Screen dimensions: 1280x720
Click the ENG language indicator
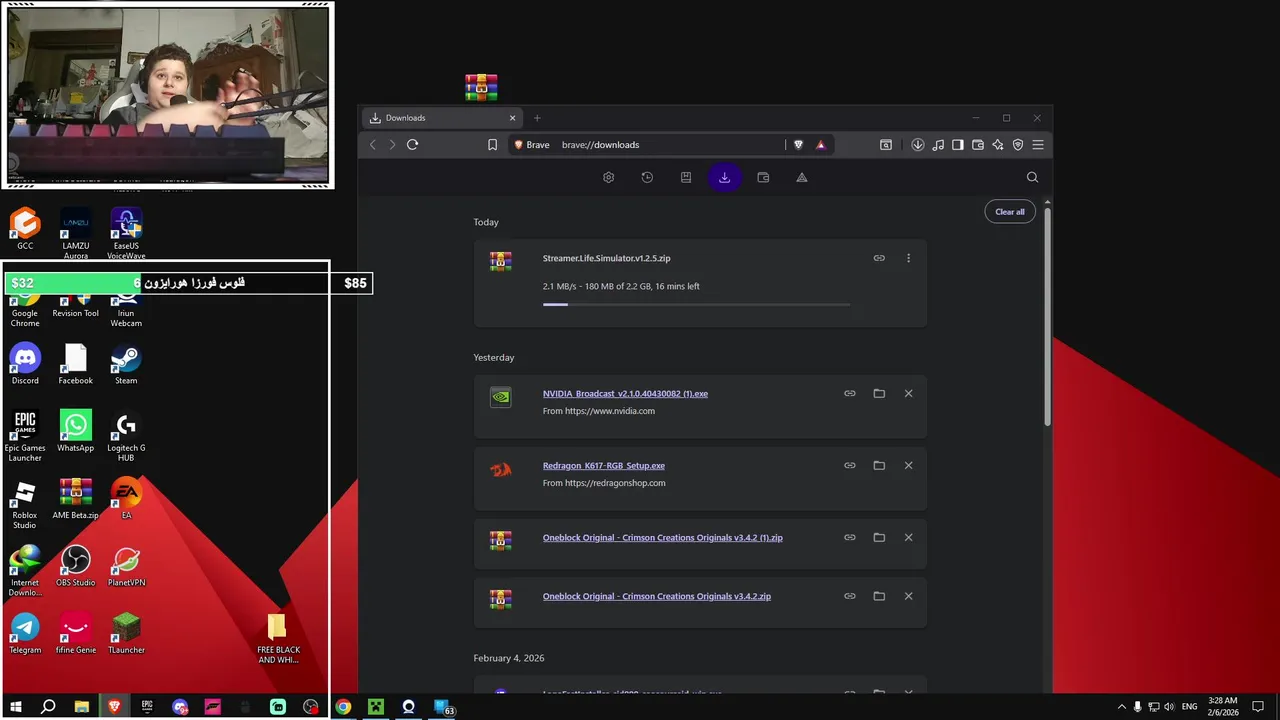[x=1189, y=707]
